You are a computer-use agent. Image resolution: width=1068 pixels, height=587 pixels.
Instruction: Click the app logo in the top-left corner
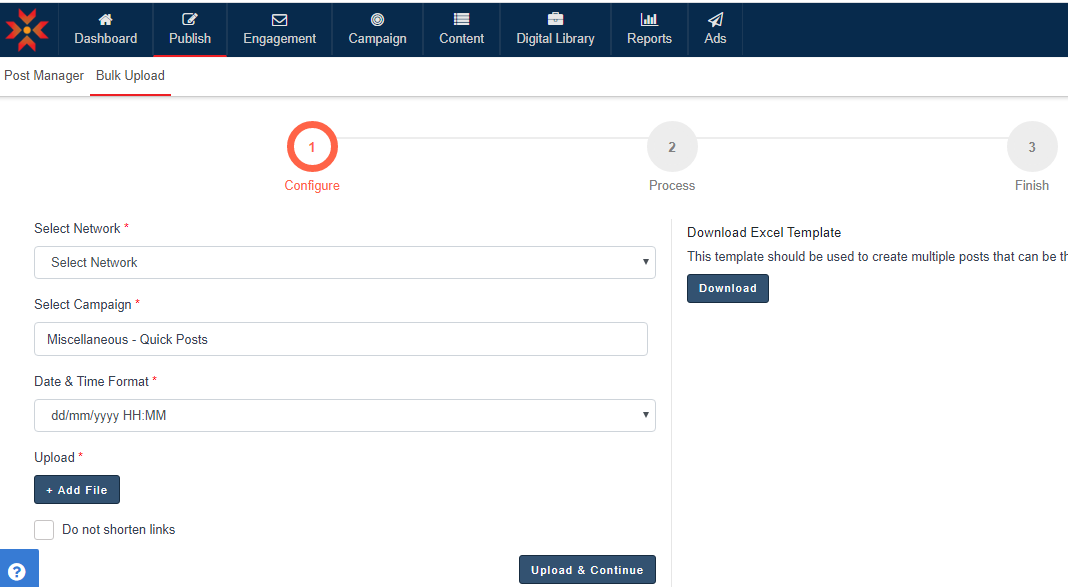coord(27,30)
